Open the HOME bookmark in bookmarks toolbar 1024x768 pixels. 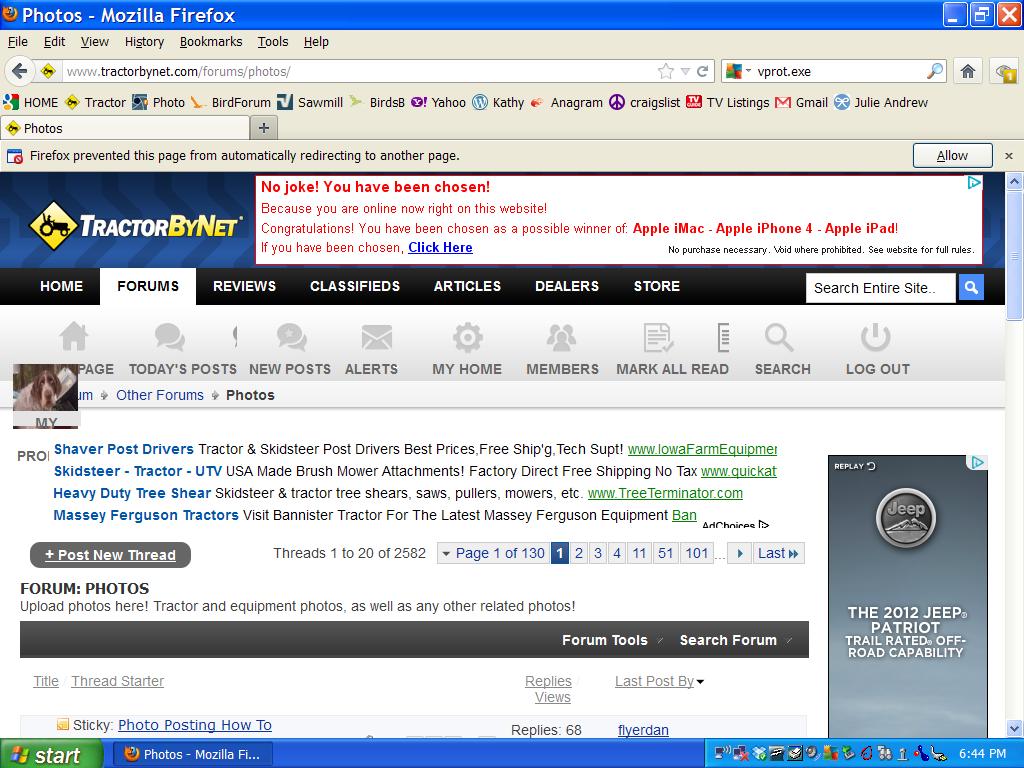click(x=31, y=103)
